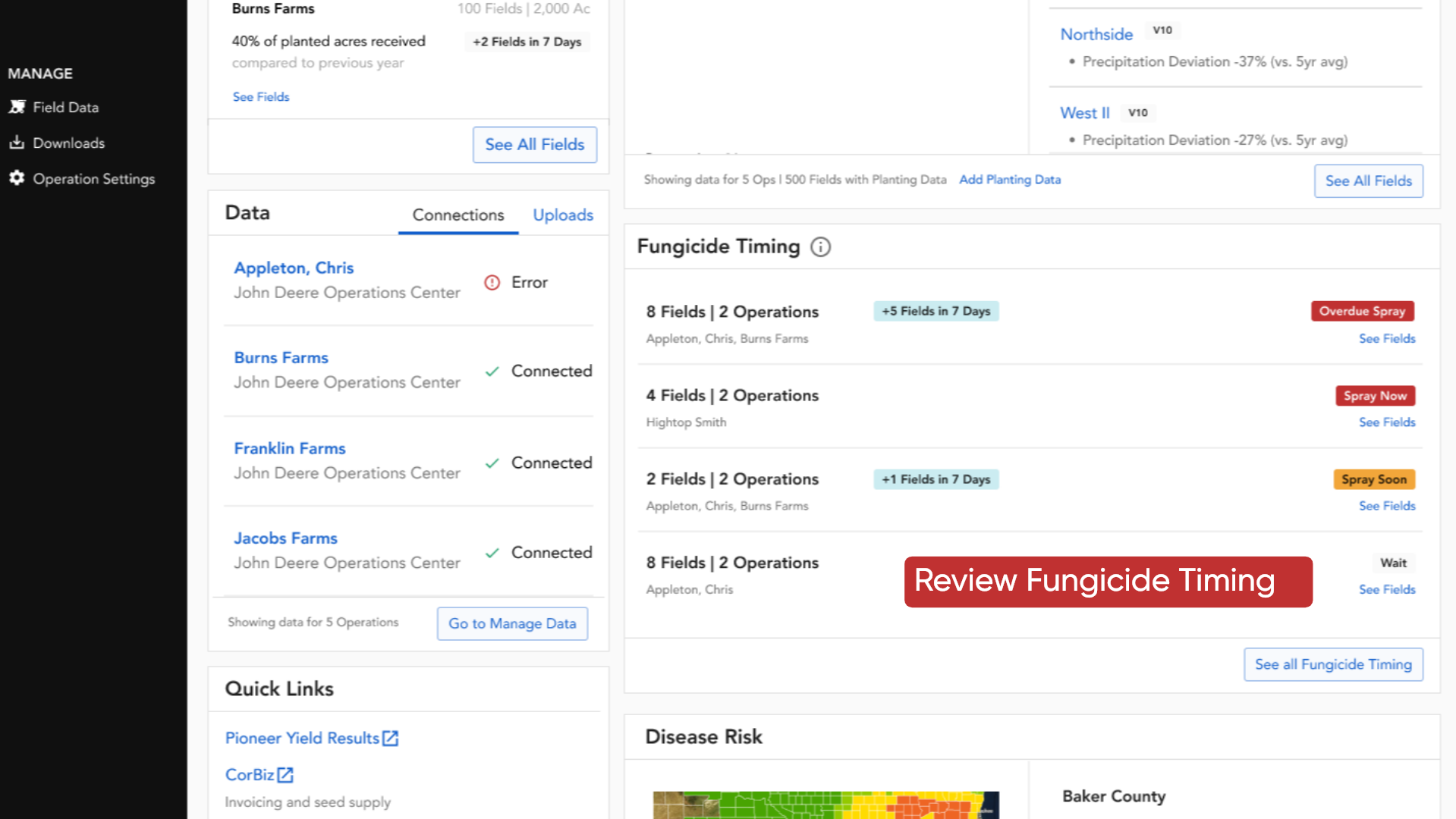Click the Spray Soon status badge
Image resolution: width=1456 pixels, height=819 pixels.
[1373, 479]
